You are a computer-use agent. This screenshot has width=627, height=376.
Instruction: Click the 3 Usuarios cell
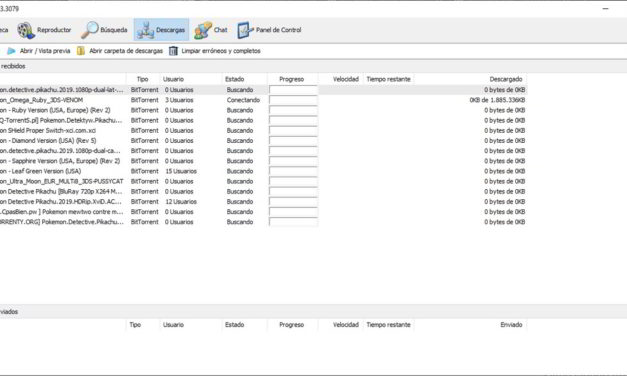pyautogui.click(x=179, y=100)
